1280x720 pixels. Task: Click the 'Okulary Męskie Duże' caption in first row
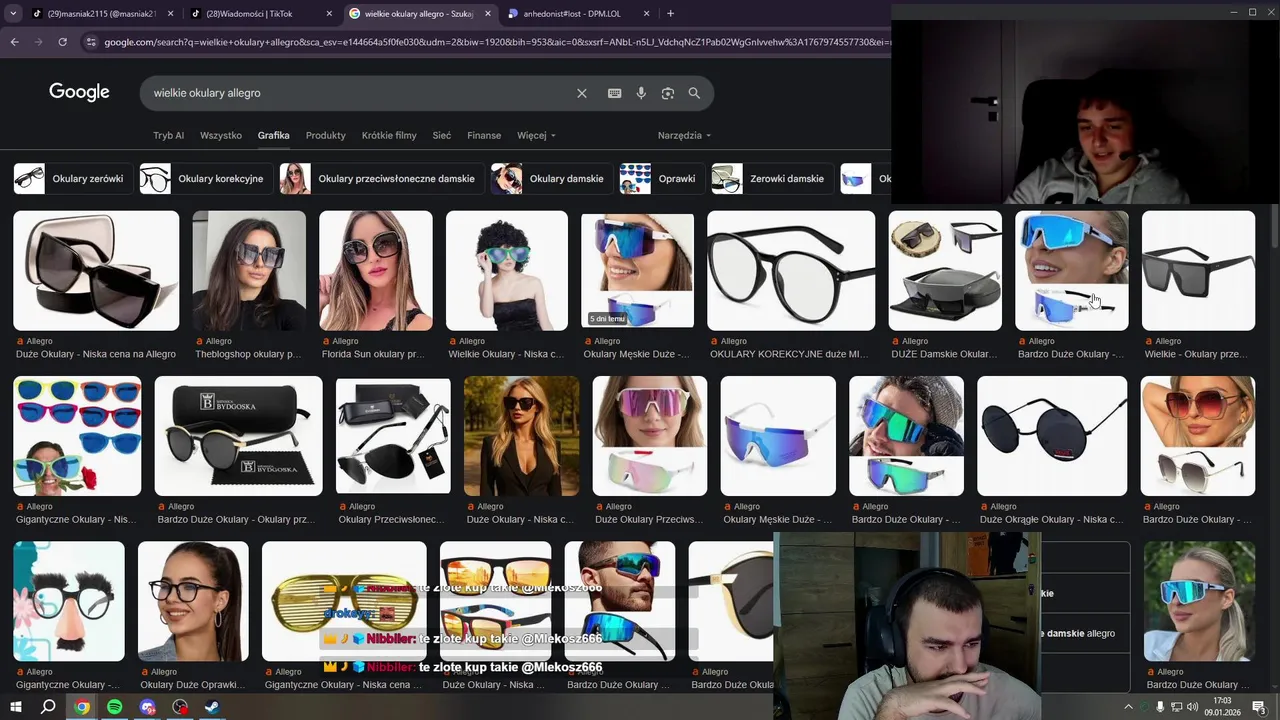(636, 354)
